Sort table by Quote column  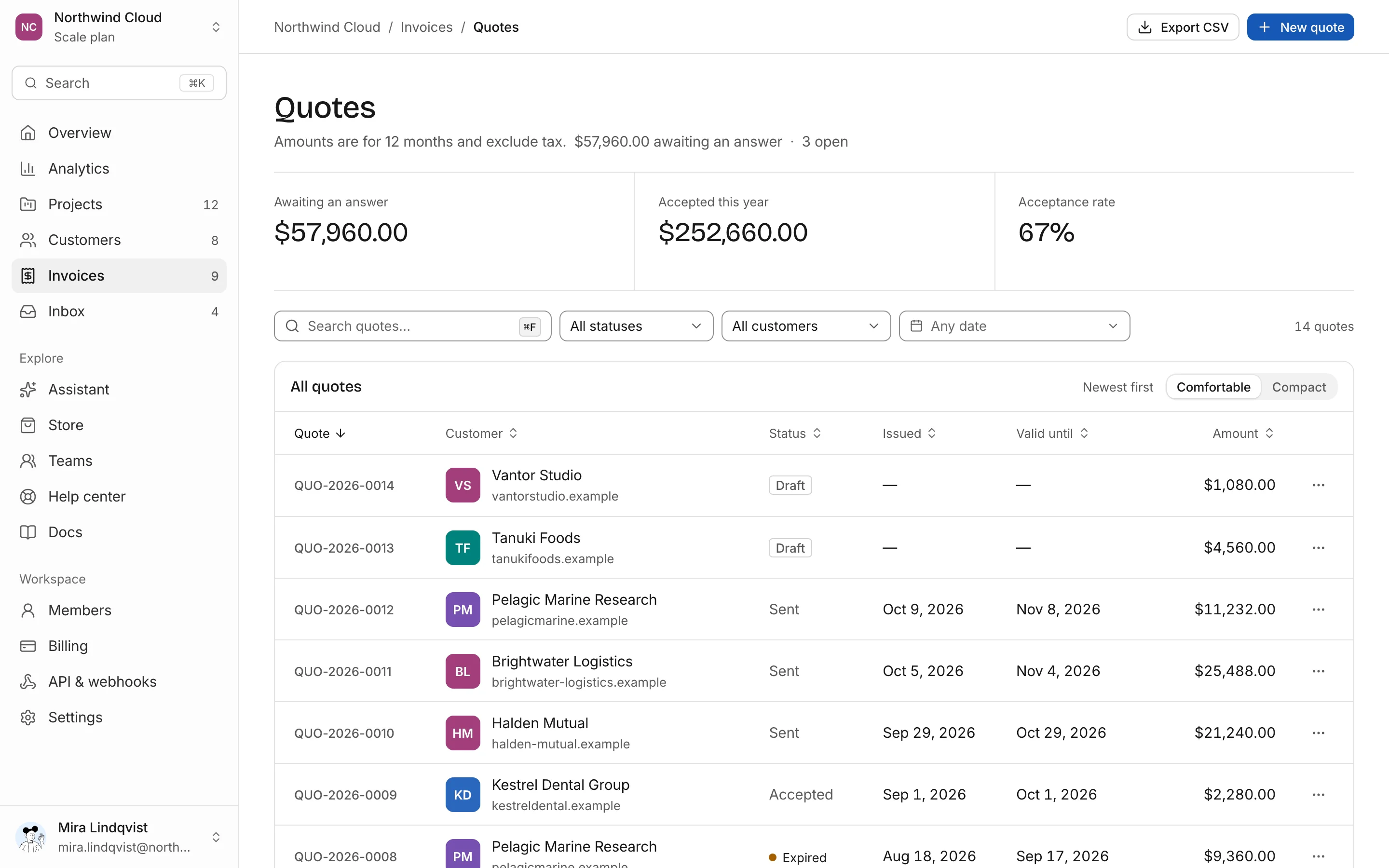(320, 434)
